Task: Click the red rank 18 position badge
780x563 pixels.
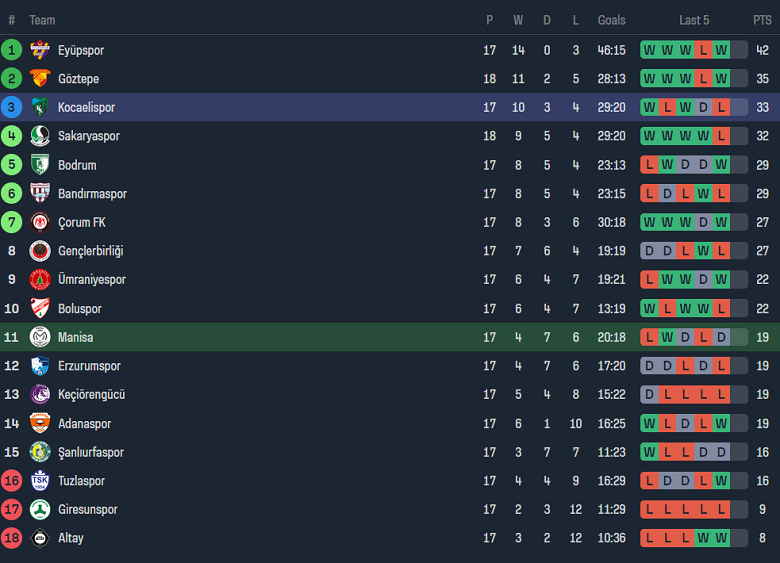Action: (x=12, y=538)
